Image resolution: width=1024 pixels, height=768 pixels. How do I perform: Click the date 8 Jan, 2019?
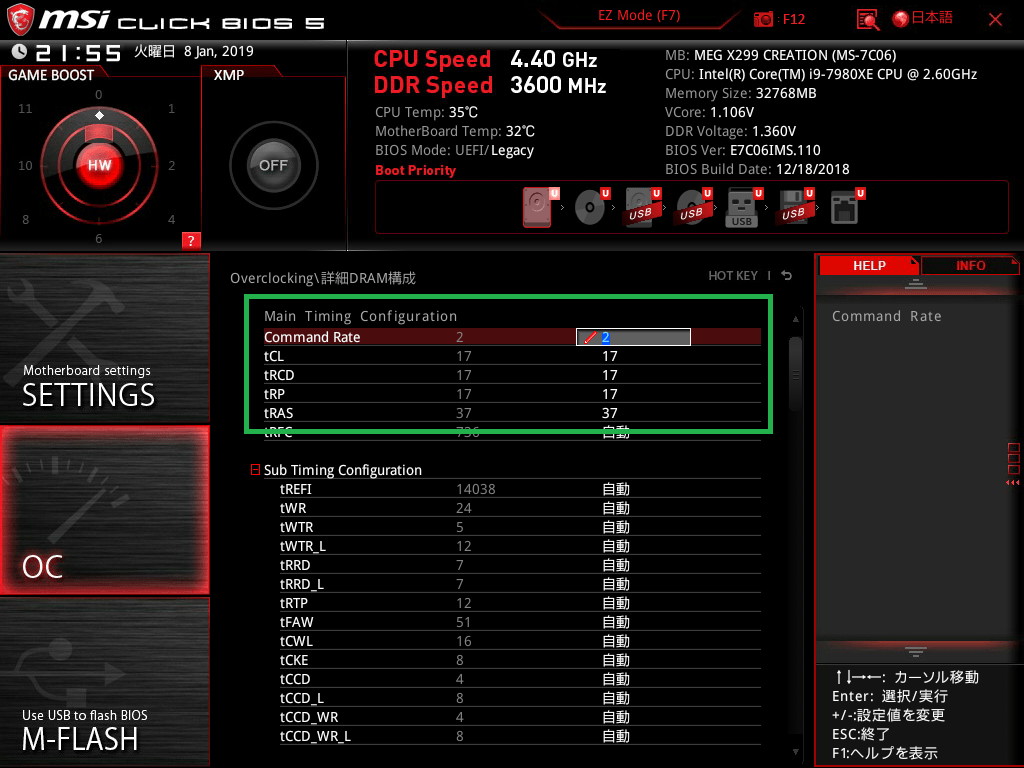click(219, 51)
